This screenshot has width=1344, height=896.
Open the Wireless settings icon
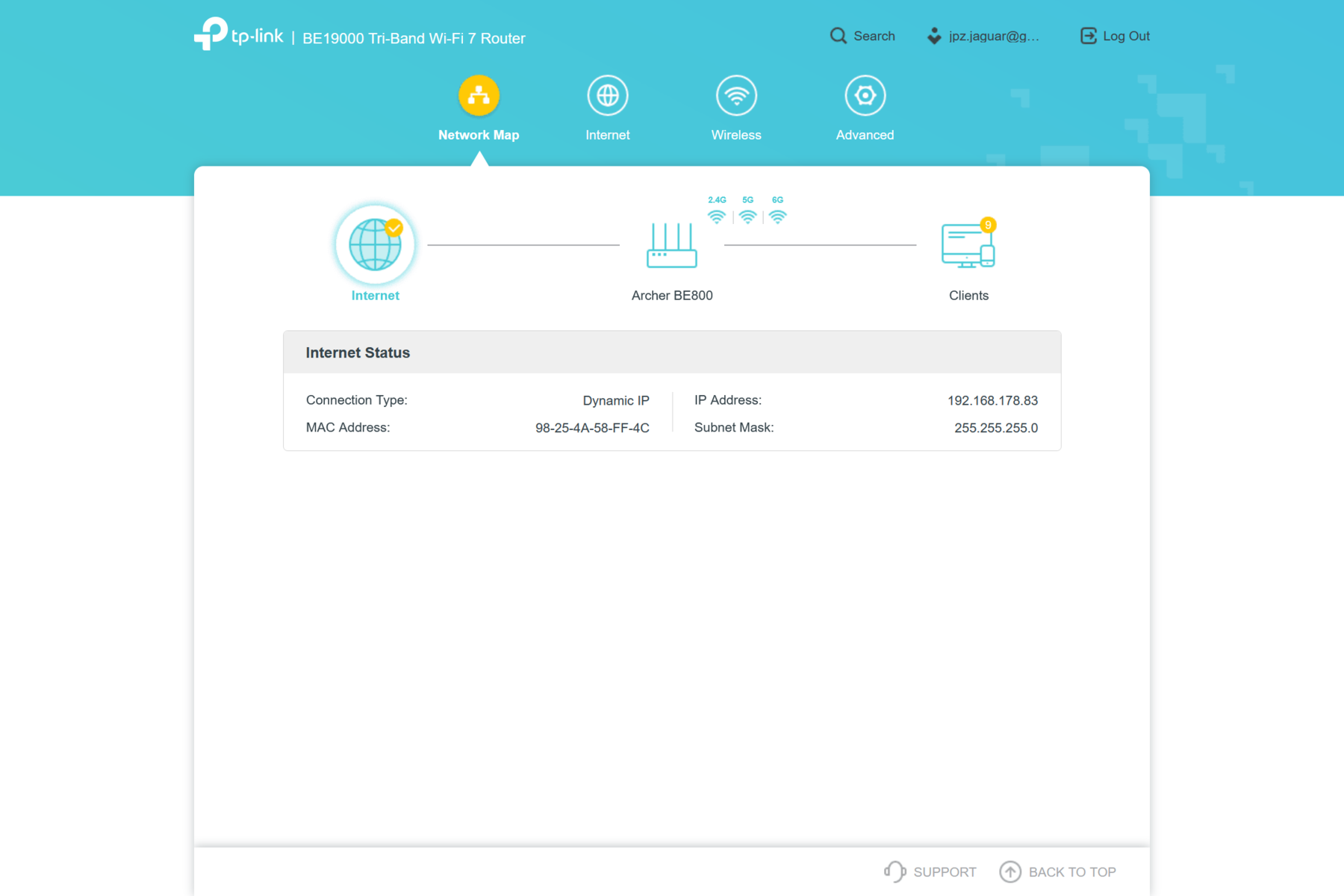pos(736,96)
